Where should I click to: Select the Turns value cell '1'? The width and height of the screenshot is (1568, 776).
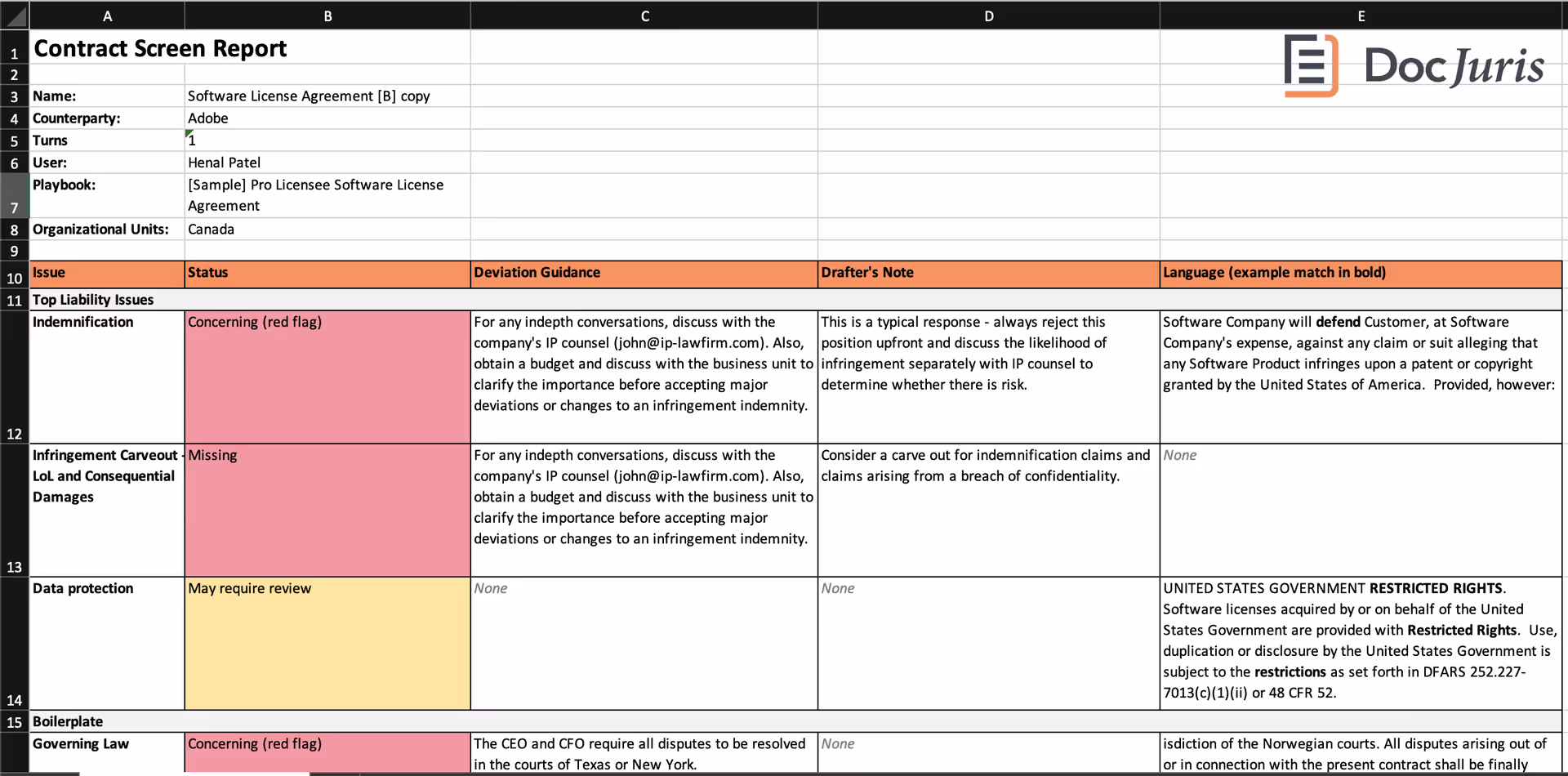(x=327, y=140)
